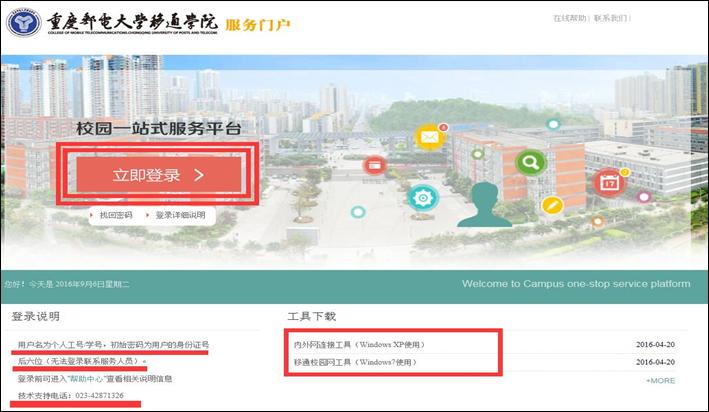Click the 登录说明 section heading

coord(35,316)
